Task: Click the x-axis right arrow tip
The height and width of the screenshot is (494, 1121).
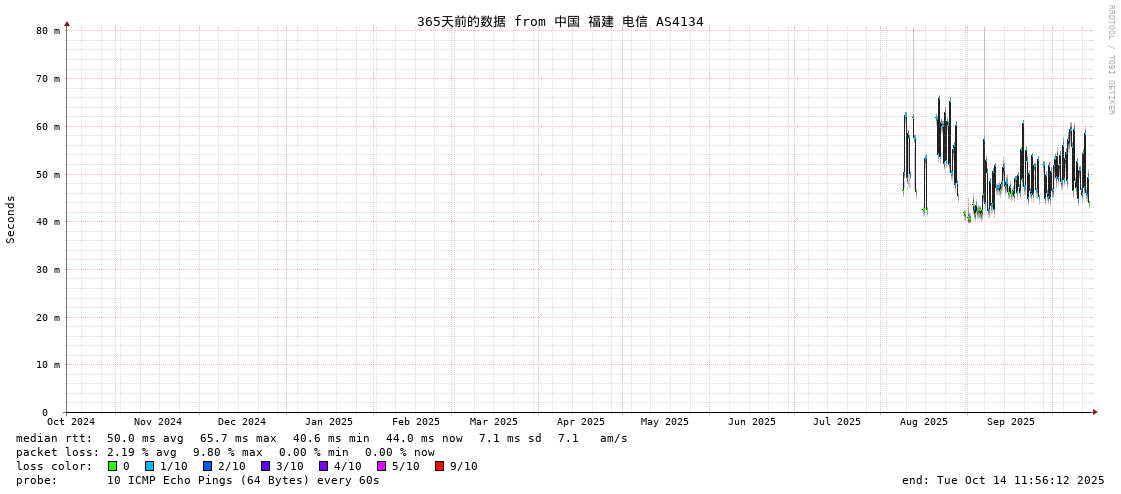Action: (x=1095, y=412)
